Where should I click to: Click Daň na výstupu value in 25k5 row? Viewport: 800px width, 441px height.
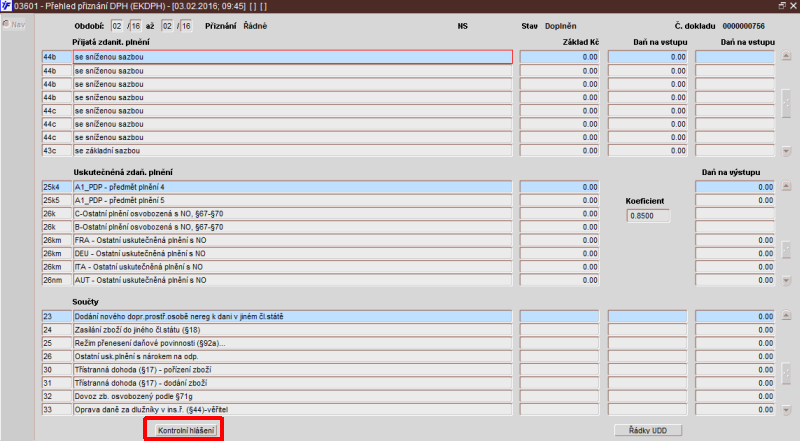(735, 201)
